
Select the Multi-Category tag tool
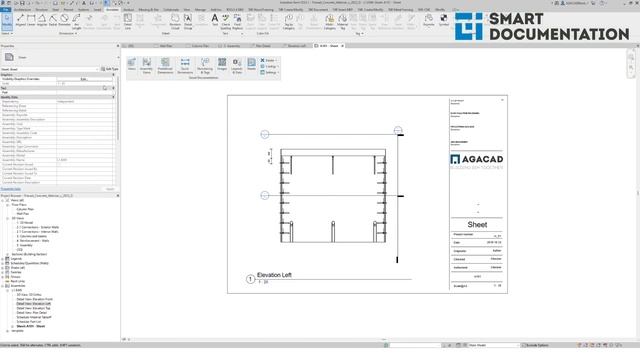[x=329, y=21]
